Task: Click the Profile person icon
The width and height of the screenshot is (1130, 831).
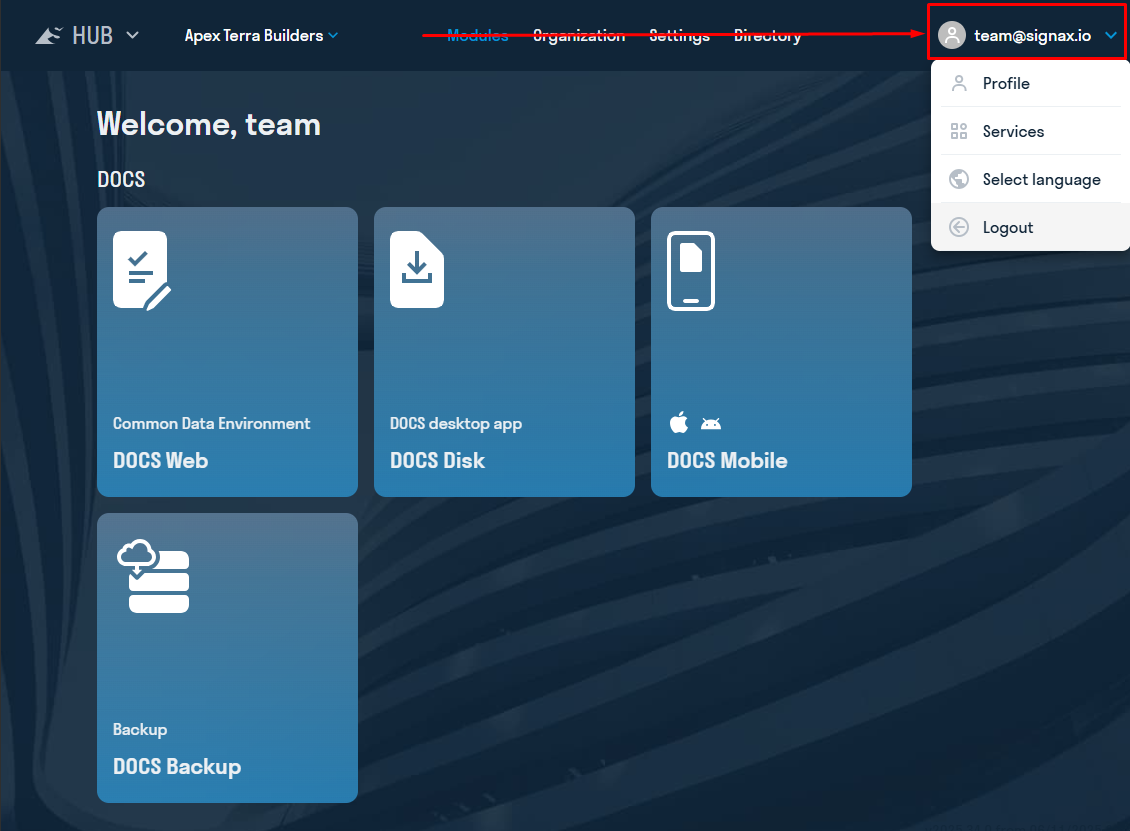Action: (x=958, y=84)
